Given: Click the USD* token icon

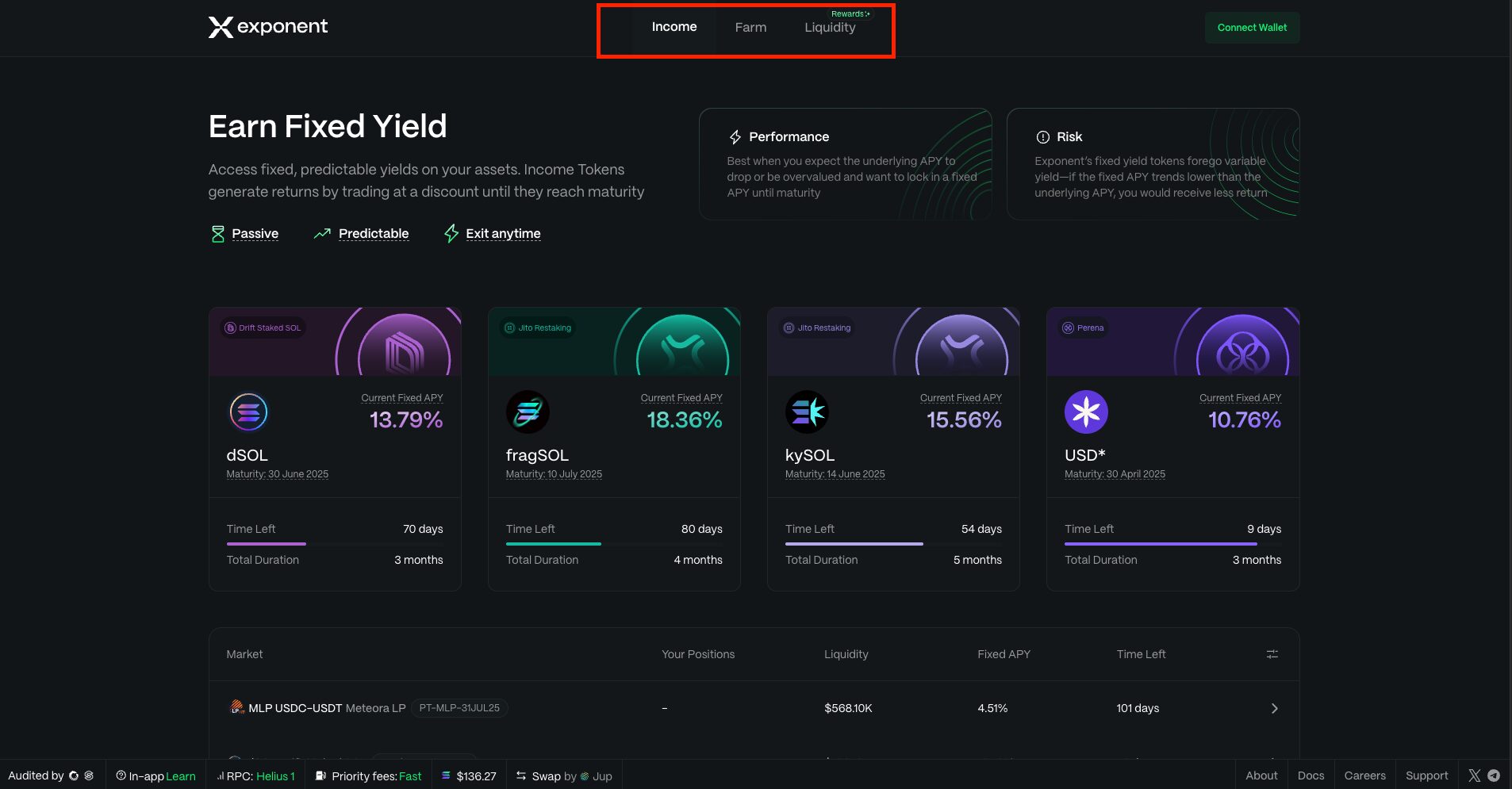Looking at the screenshot, I should [1086, 412].
